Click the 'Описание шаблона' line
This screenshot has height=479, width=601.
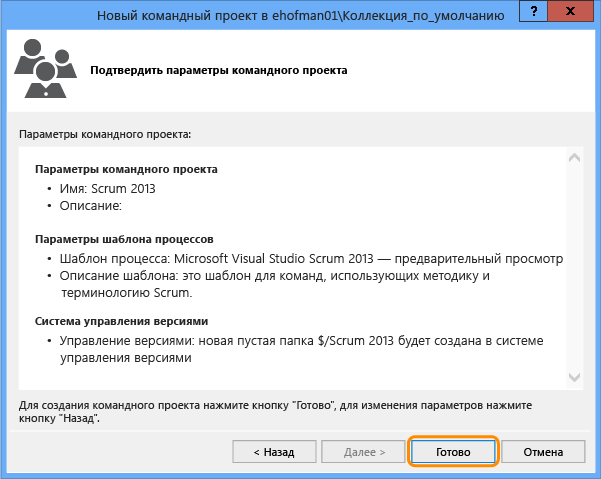[x=274, y=284]
